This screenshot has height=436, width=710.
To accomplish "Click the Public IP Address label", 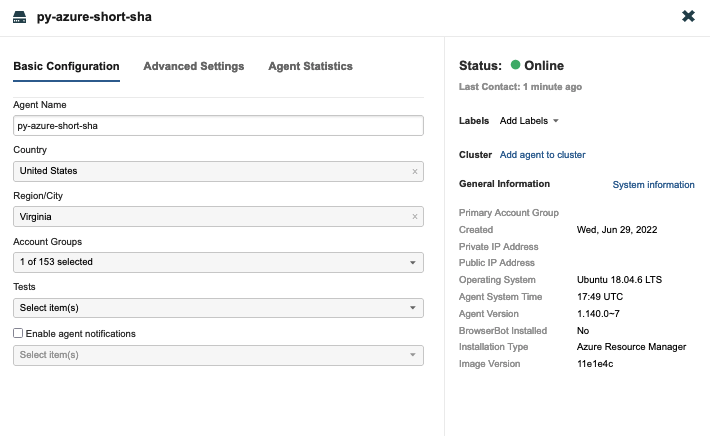I will pyautogui.click(x=496, y=263).
